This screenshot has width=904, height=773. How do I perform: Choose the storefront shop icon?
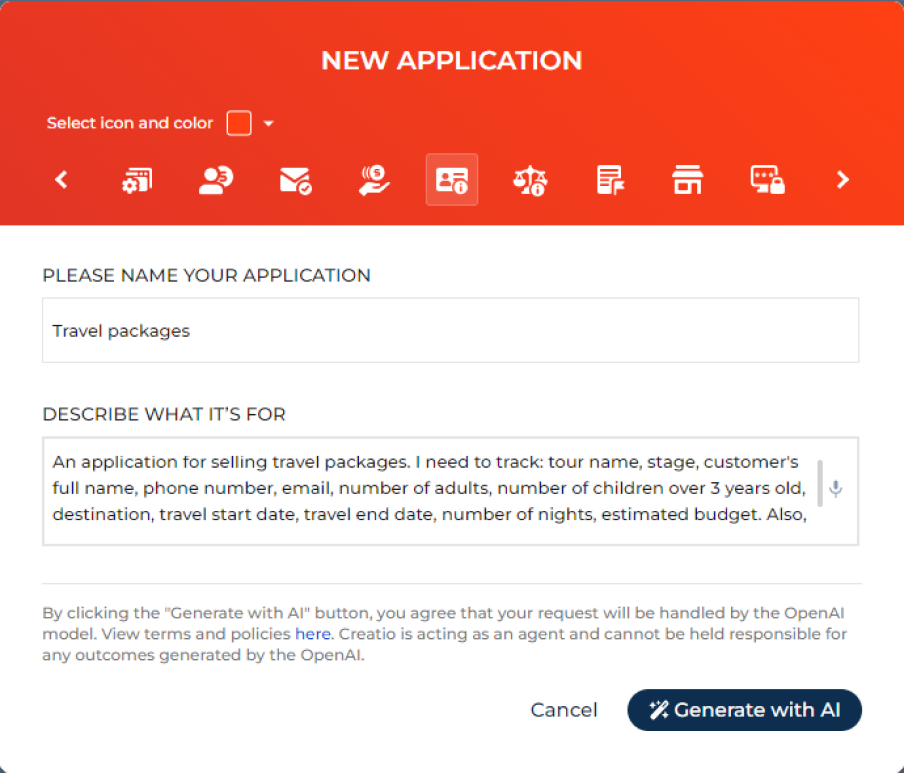pos(687,180)
